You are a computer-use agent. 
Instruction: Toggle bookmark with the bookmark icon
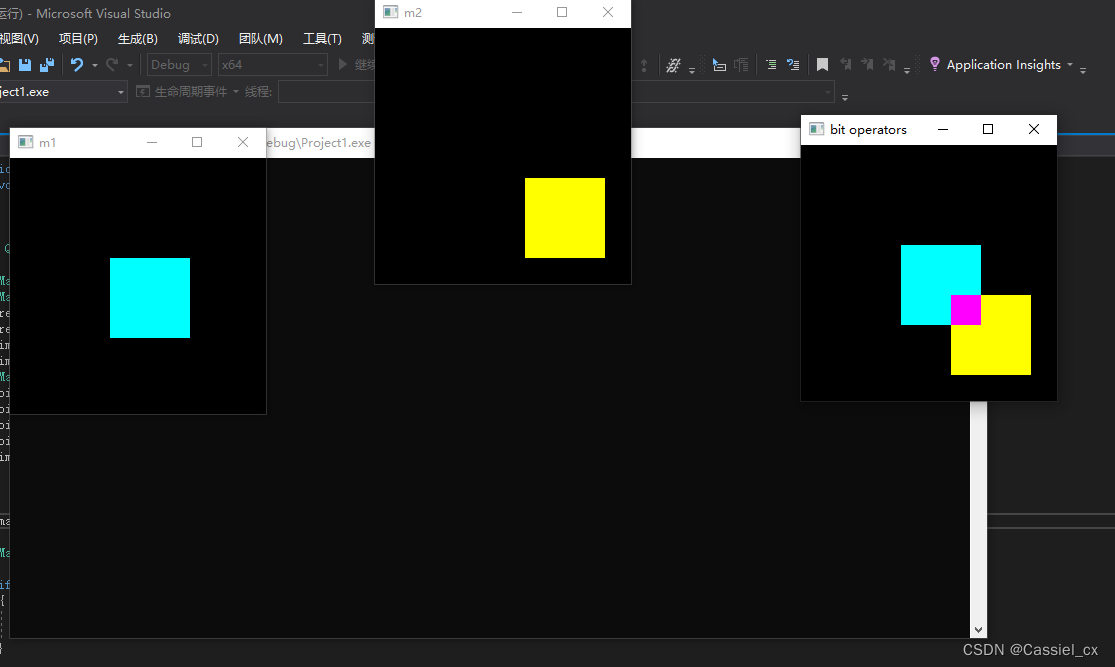[x=822, y=65]
